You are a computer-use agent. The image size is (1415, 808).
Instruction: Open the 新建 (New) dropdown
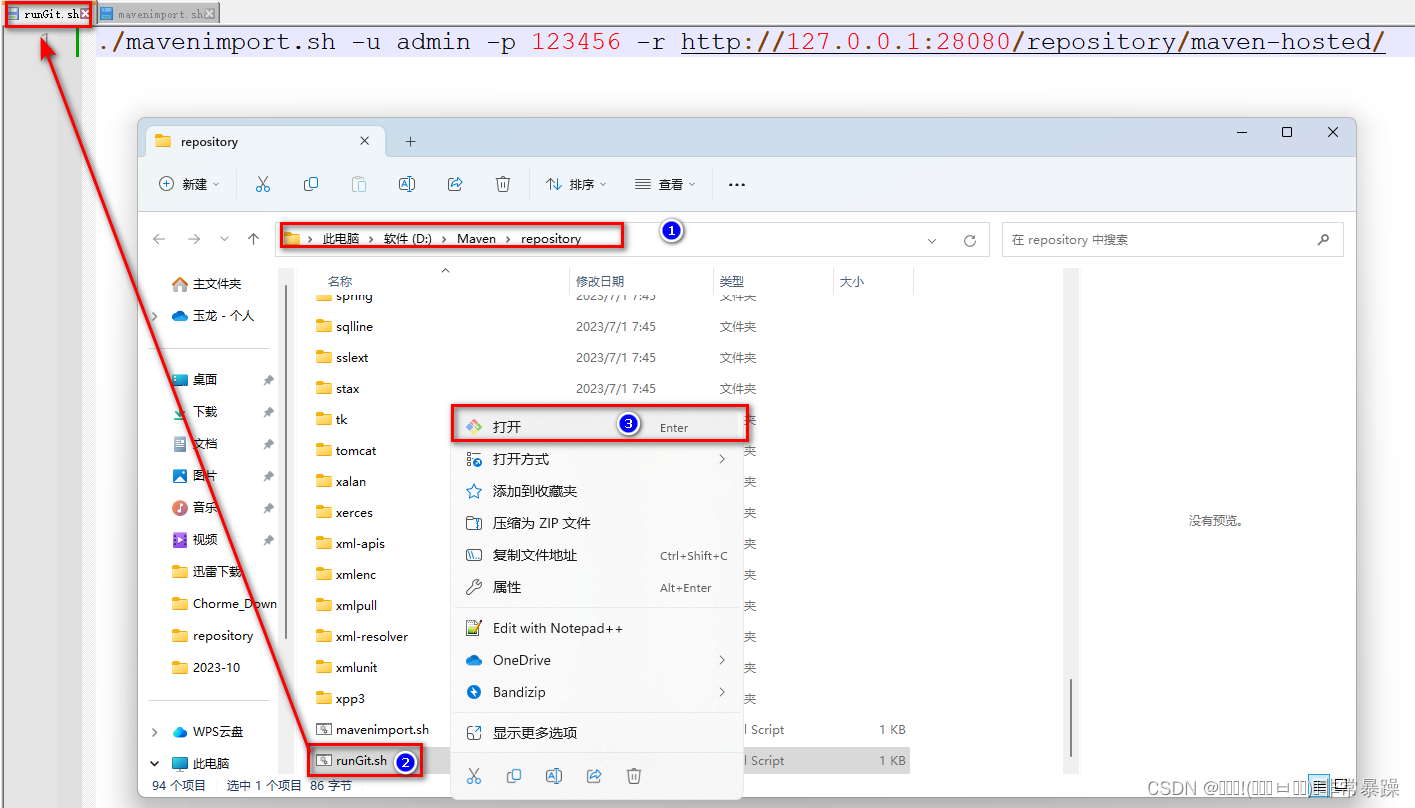(x=190, y=184)
